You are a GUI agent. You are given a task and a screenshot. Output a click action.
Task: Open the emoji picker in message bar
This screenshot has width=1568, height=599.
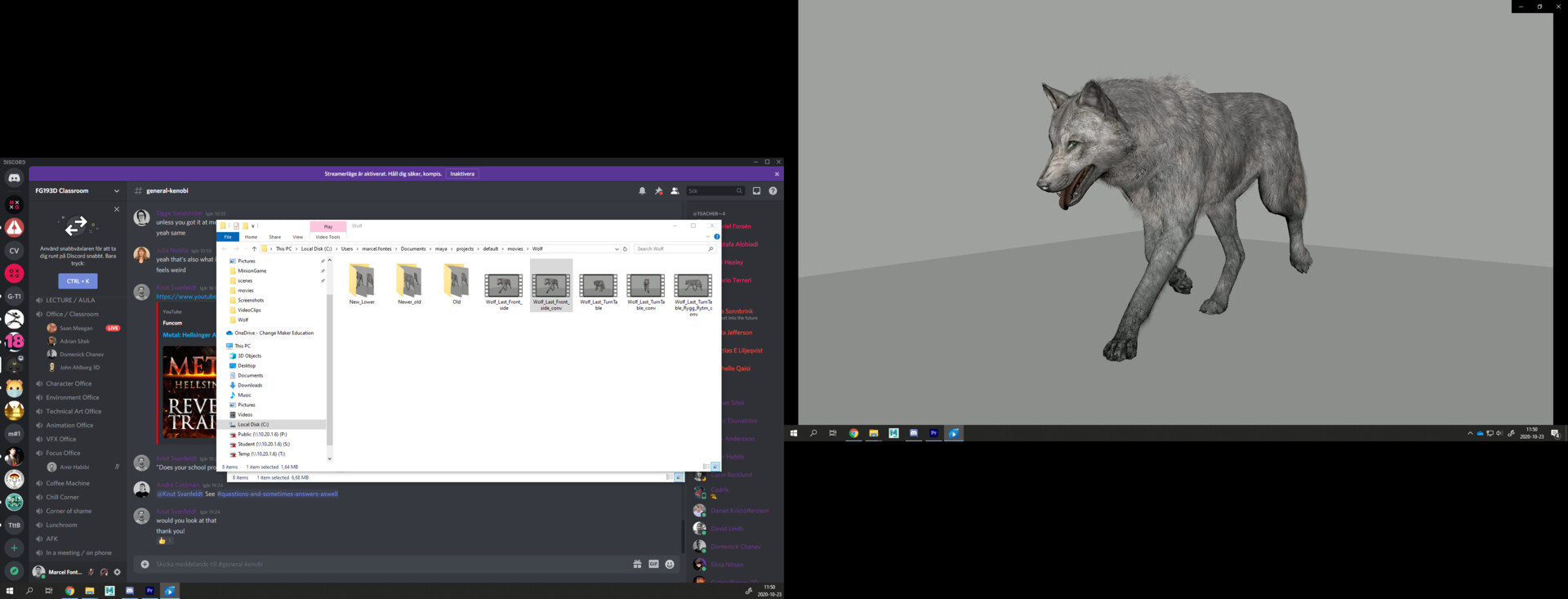pyautogui.click(x=670, y=564)
